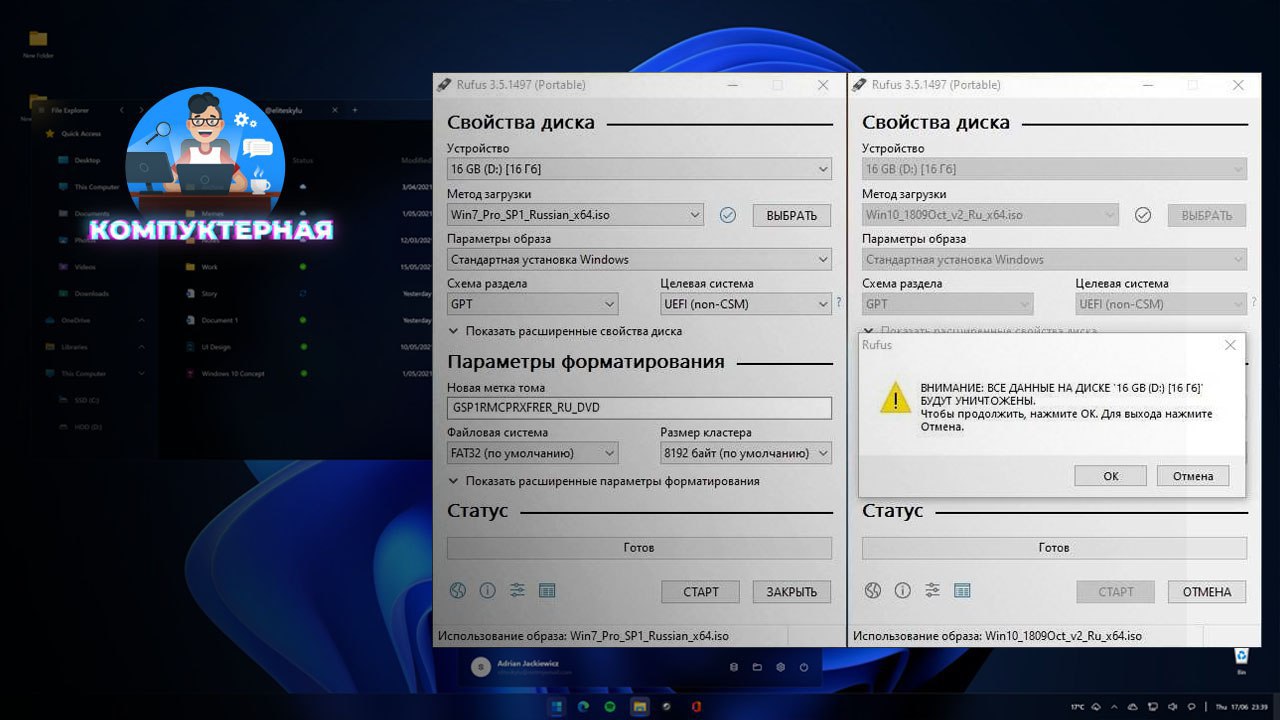1280x720 pixels.
Task: Select Document 1 in background File Explorer list
Action: 213,320
